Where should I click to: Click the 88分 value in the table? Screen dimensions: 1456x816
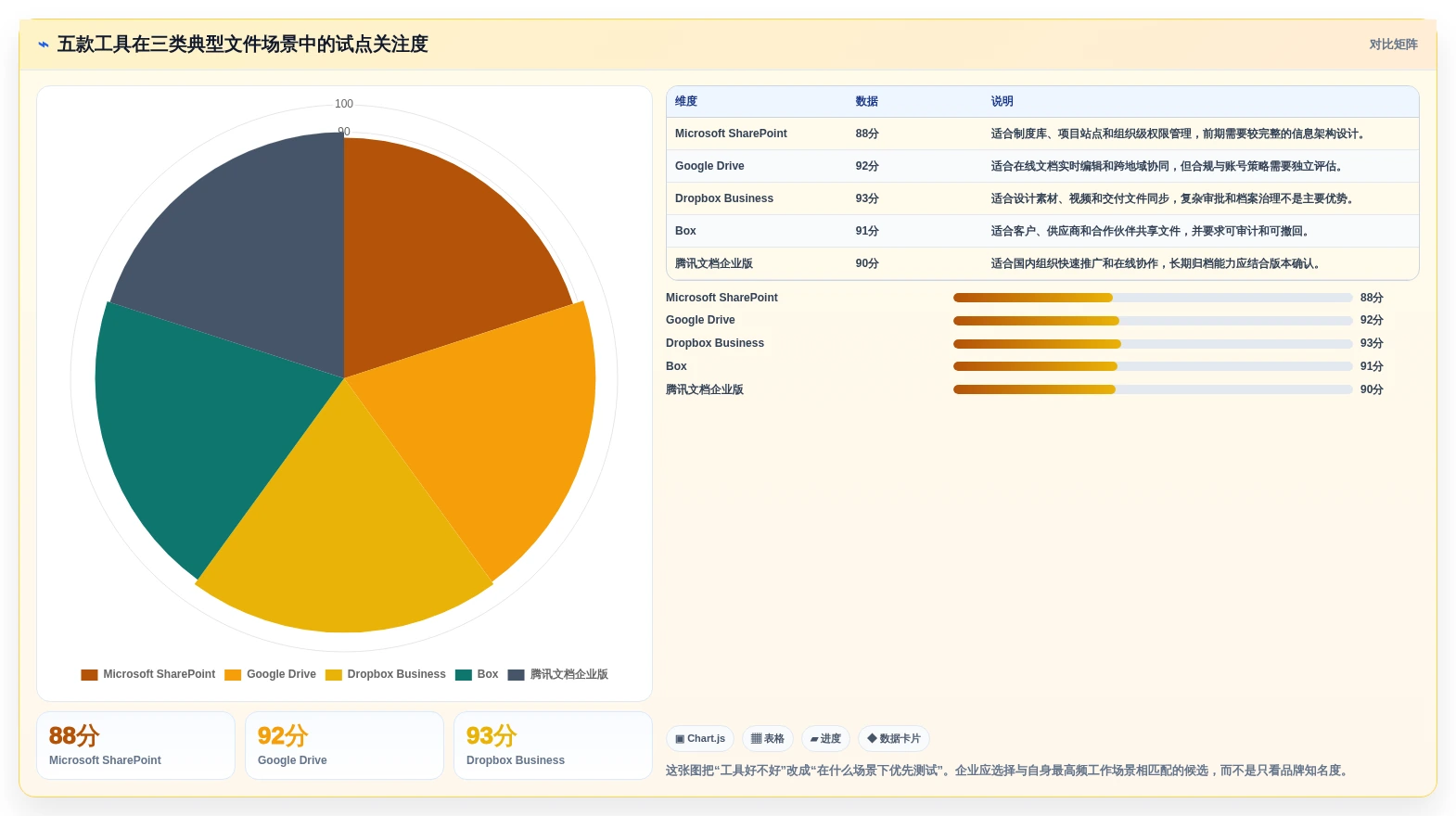pos(867,134)
